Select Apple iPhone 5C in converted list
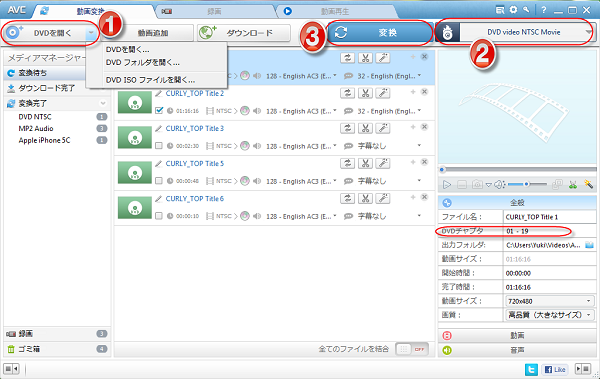The height and width of the screenshot is (379, 600). click(44, 140)
